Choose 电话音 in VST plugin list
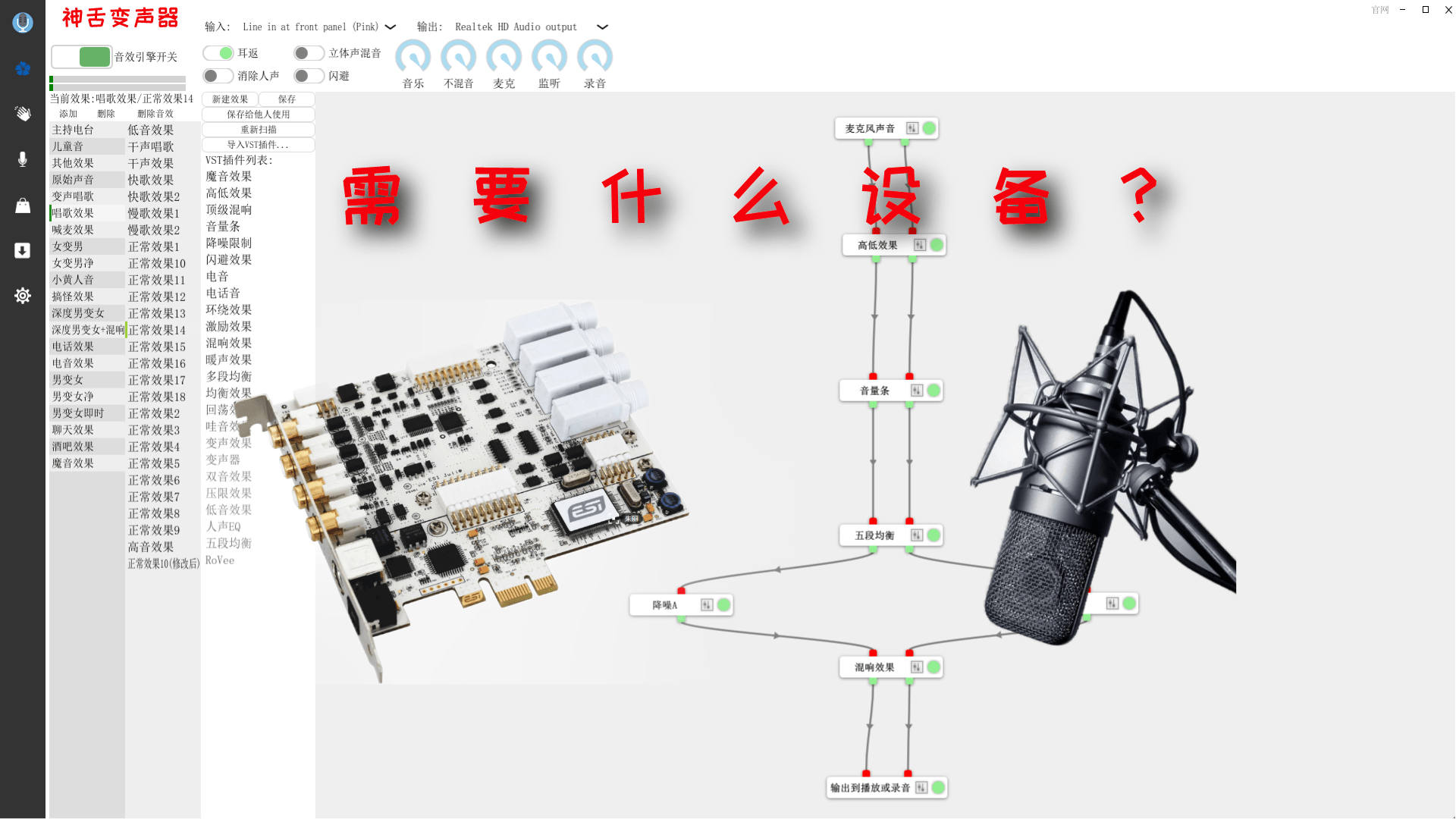1456x819 pixels. [x=223, y=293]
